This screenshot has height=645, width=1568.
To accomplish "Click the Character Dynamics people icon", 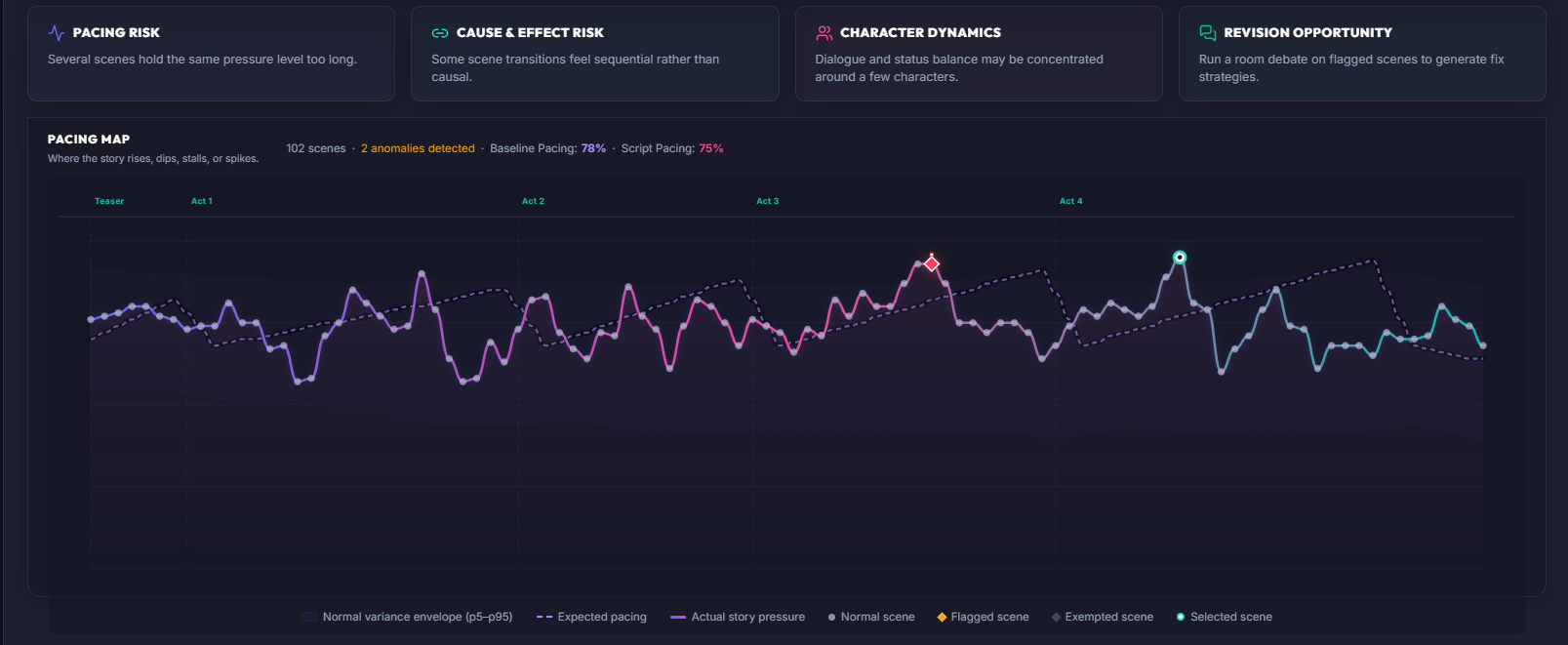I will [x=824, y=32].
